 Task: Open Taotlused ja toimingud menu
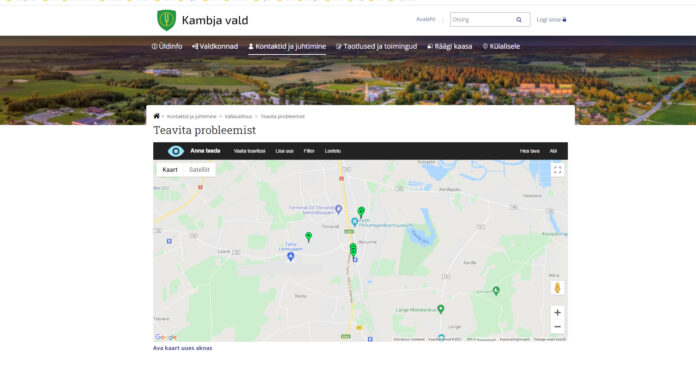[376, 46]
